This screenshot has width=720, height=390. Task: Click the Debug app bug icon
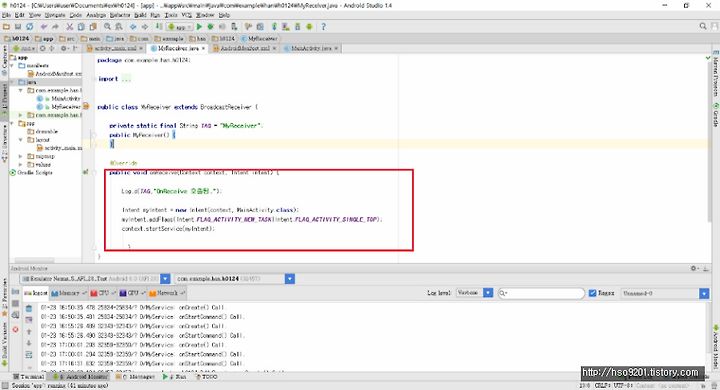click(x=211, y=27)
